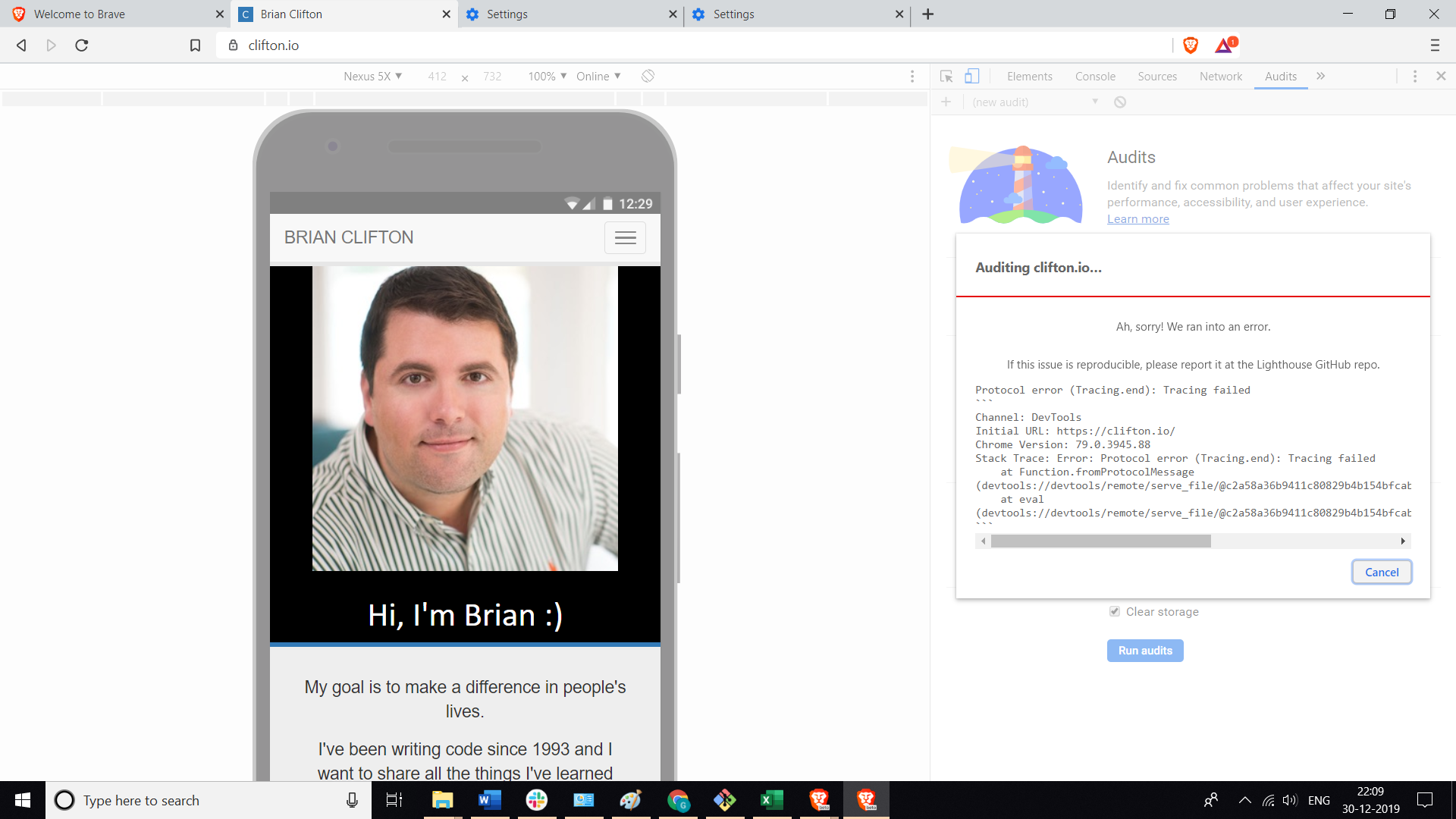The height and width of the screenshot is (819, 1456).
Task: Uncheck the Clear storage checkbox
Action: point(1114,611)
